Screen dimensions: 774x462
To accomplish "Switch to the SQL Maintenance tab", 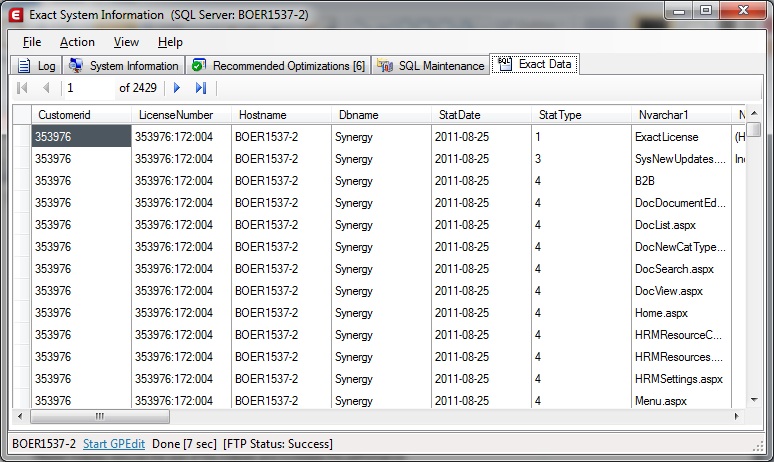I will tap(430, 66).
